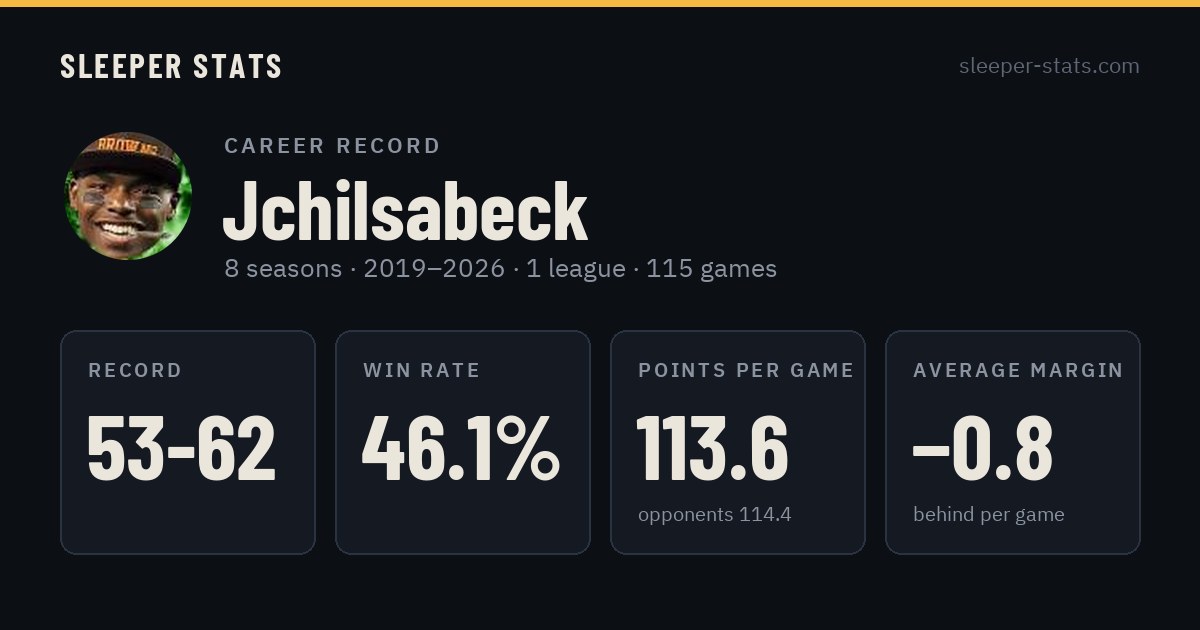1200x630 pixels.
Task: Click the SLEEPER STATS logo text
Action: (171, 66)
